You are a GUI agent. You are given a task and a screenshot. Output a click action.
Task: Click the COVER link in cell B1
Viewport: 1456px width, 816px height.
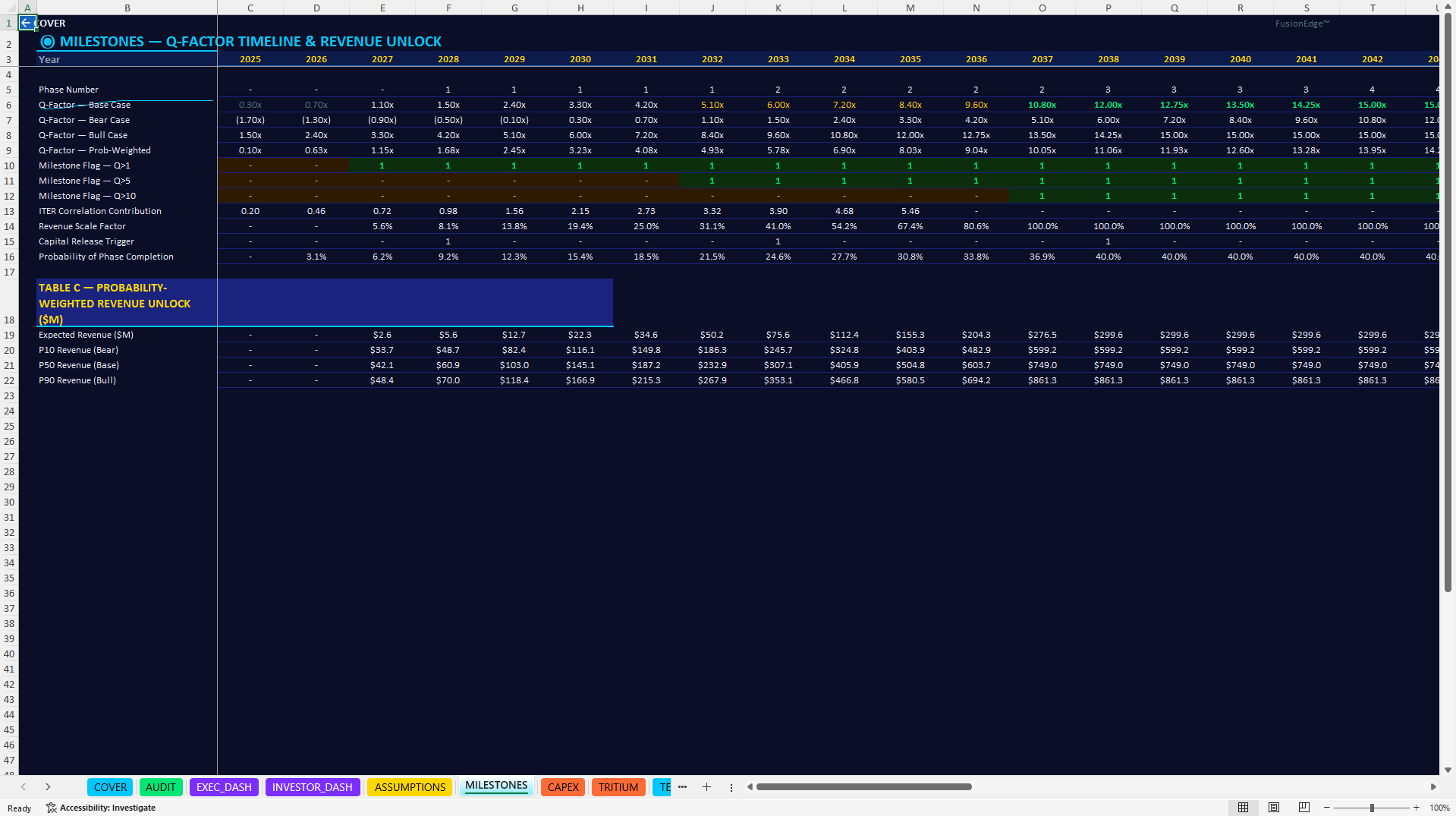[x=50, y=23]
